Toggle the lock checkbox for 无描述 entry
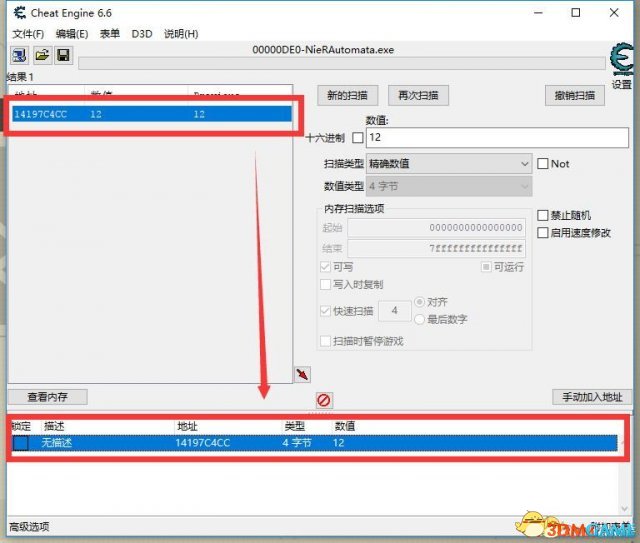Image resolution: width=640 pixels, height=543 pixels. (20, 443)
